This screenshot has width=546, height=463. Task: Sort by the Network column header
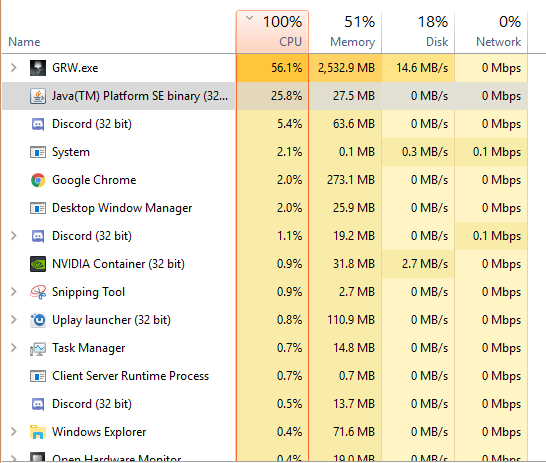pos(491,32)
